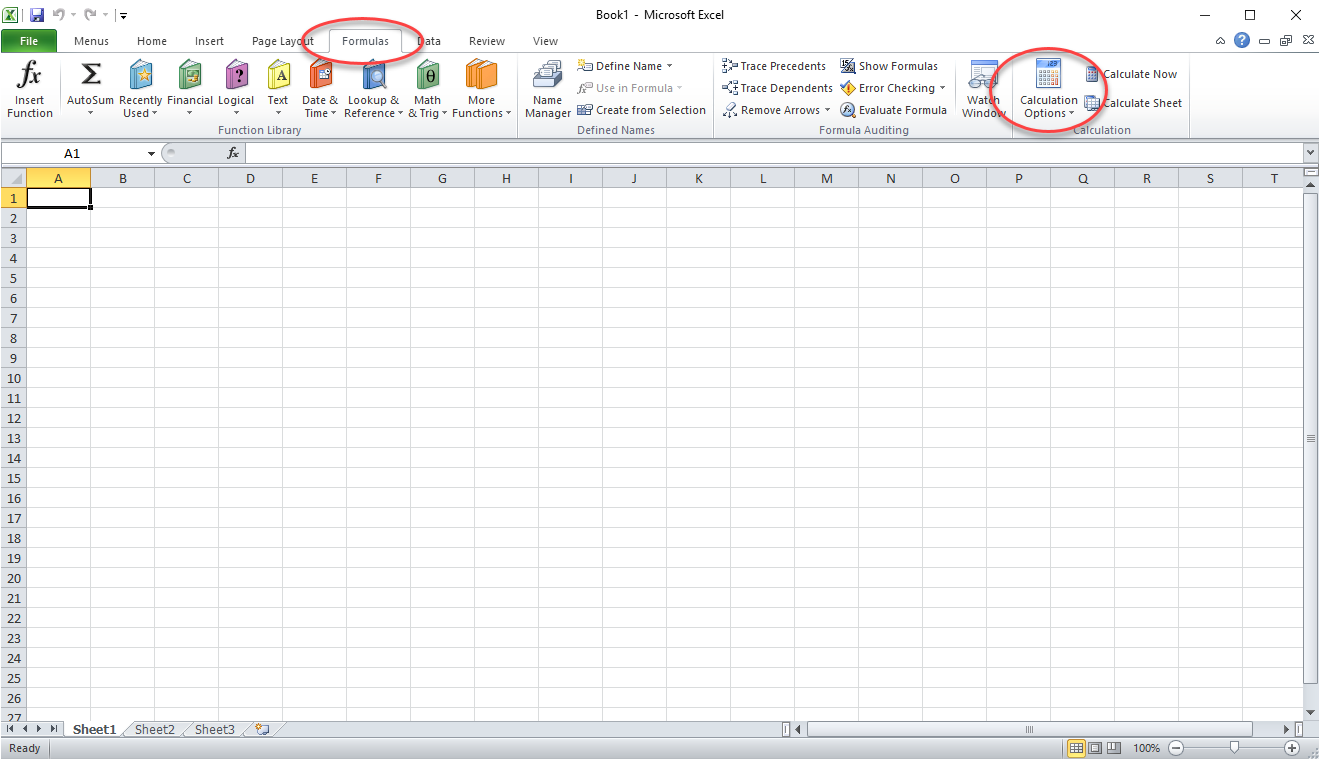Open the Name Box dropdown arrow
The height and width of the screenshot is (760, 1320).
(x=152, y=153)
